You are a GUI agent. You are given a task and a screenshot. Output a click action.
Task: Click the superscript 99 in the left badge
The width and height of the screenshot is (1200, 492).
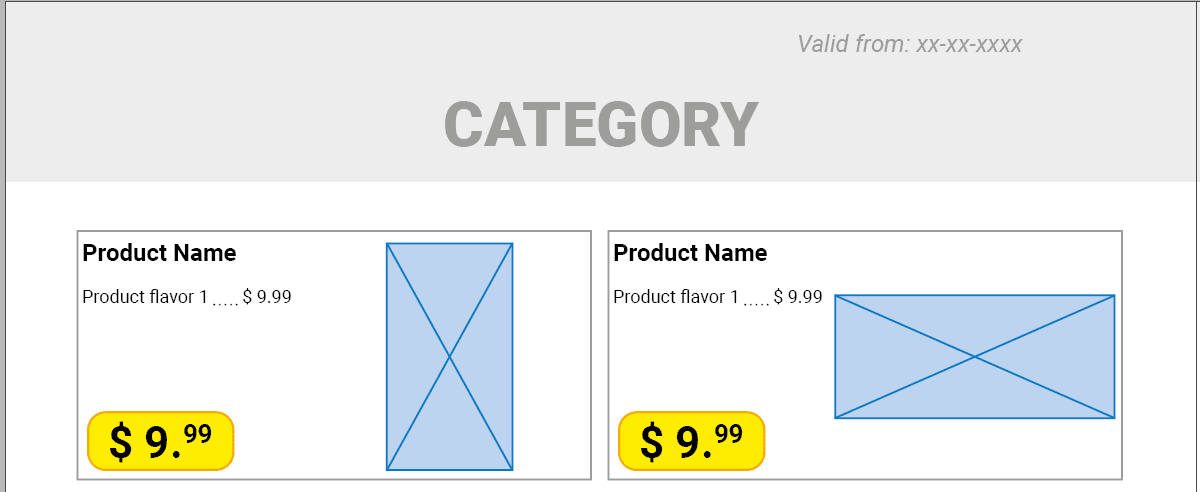click(x=198, y=434)
